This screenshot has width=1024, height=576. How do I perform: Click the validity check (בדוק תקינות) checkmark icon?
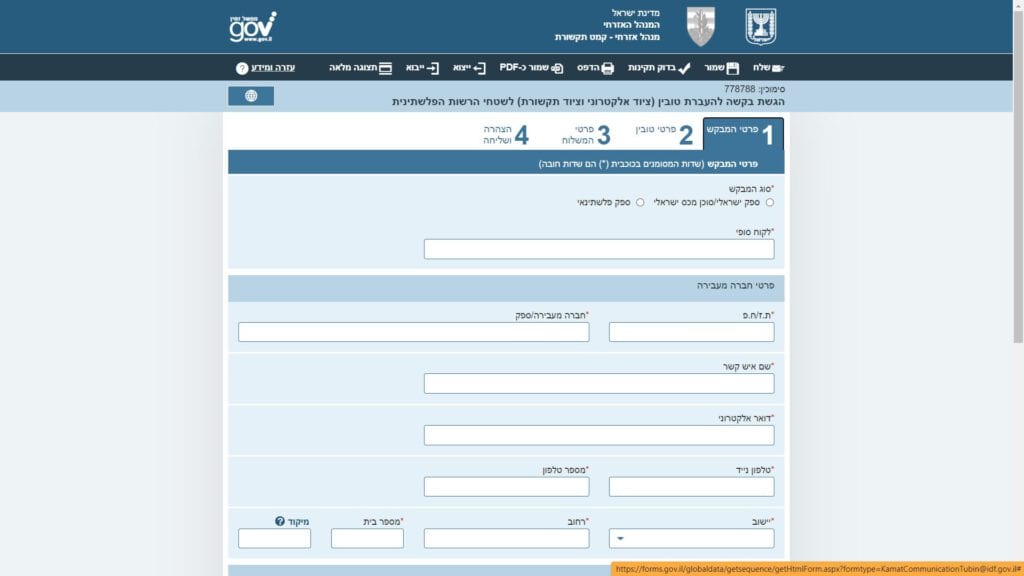[x=684, y=68]
